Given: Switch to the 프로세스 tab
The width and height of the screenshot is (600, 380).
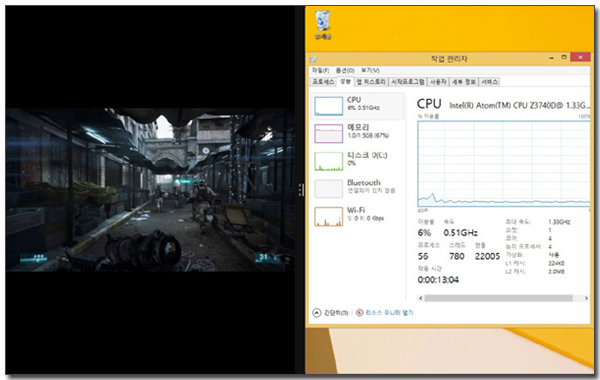Looking at the screenshot, I should click(323, 82).
